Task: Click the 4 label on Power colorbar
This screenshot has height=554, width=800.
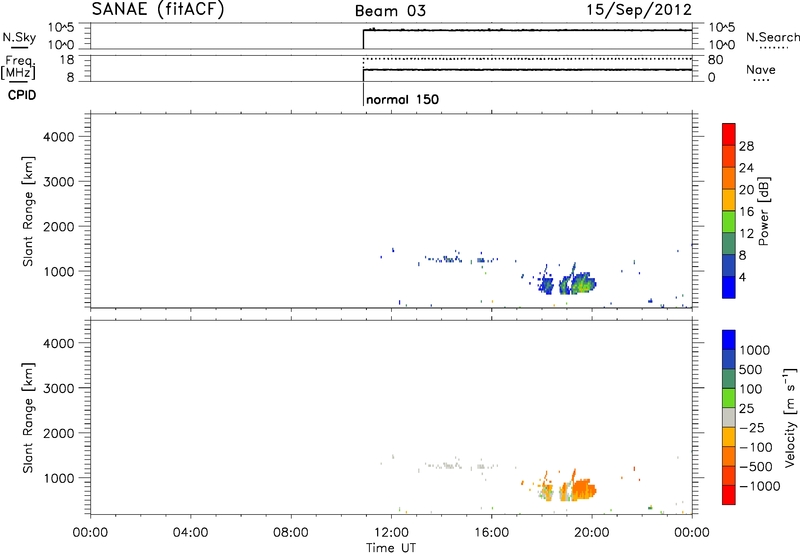Action: click(x=743, y=278)
